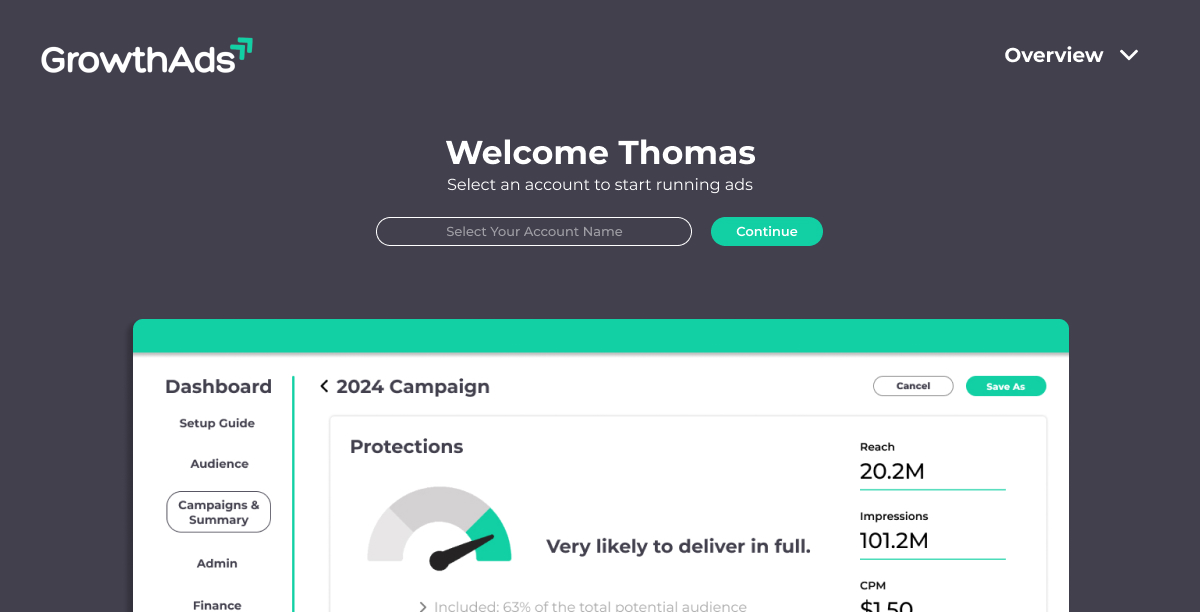Expand the Included 63% audience detail
1200x612 pixels.
click(x=582, y=606)
